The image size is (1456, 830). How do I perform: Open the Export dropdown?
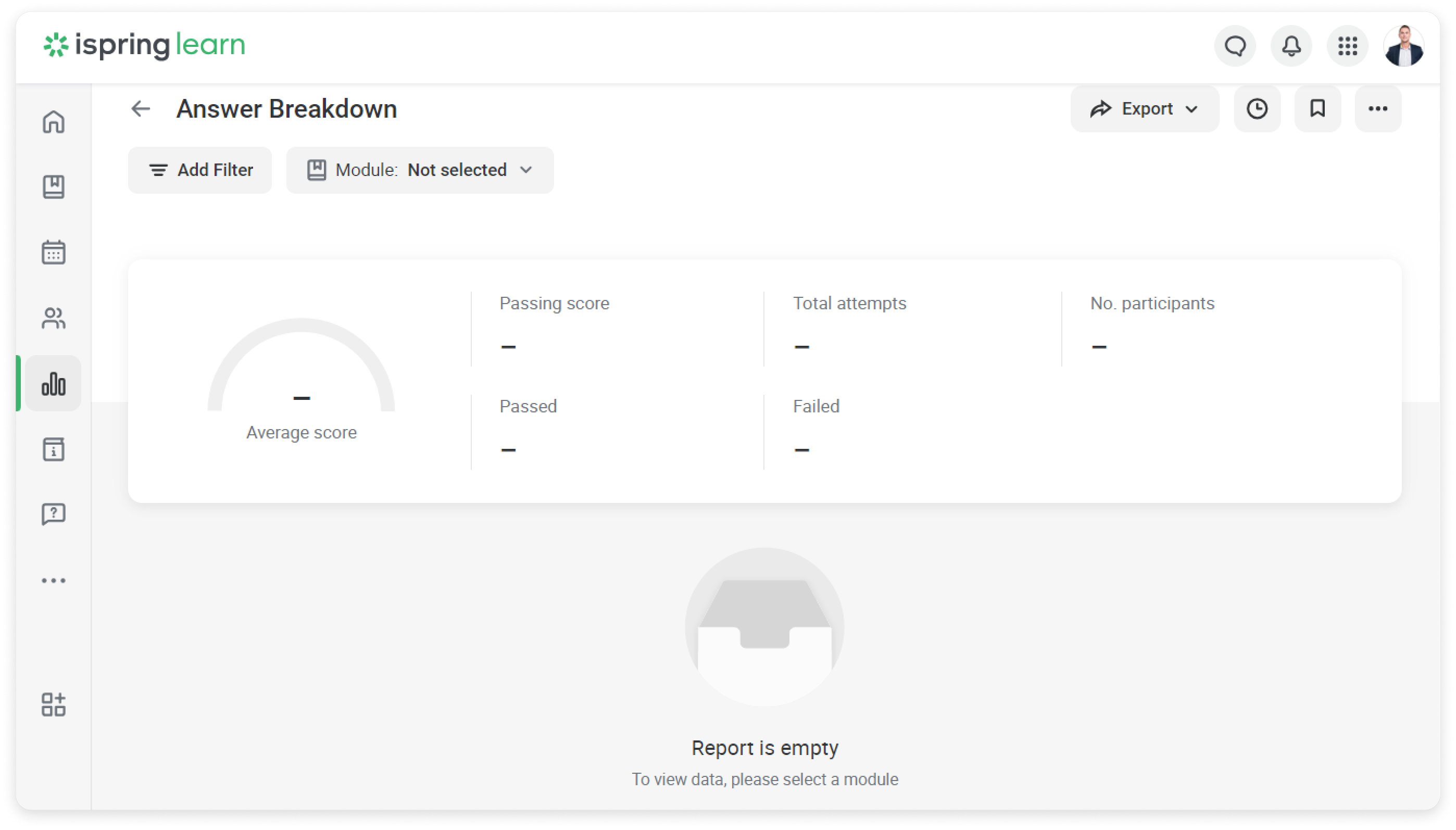(x=1145, y=109)
